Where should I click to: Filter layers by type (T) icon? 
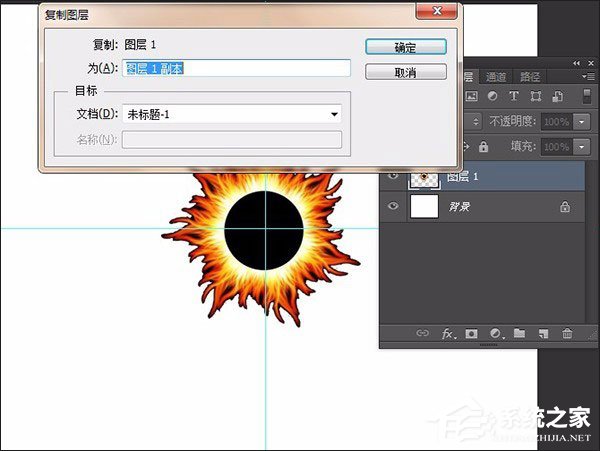(x=514, y=97)
